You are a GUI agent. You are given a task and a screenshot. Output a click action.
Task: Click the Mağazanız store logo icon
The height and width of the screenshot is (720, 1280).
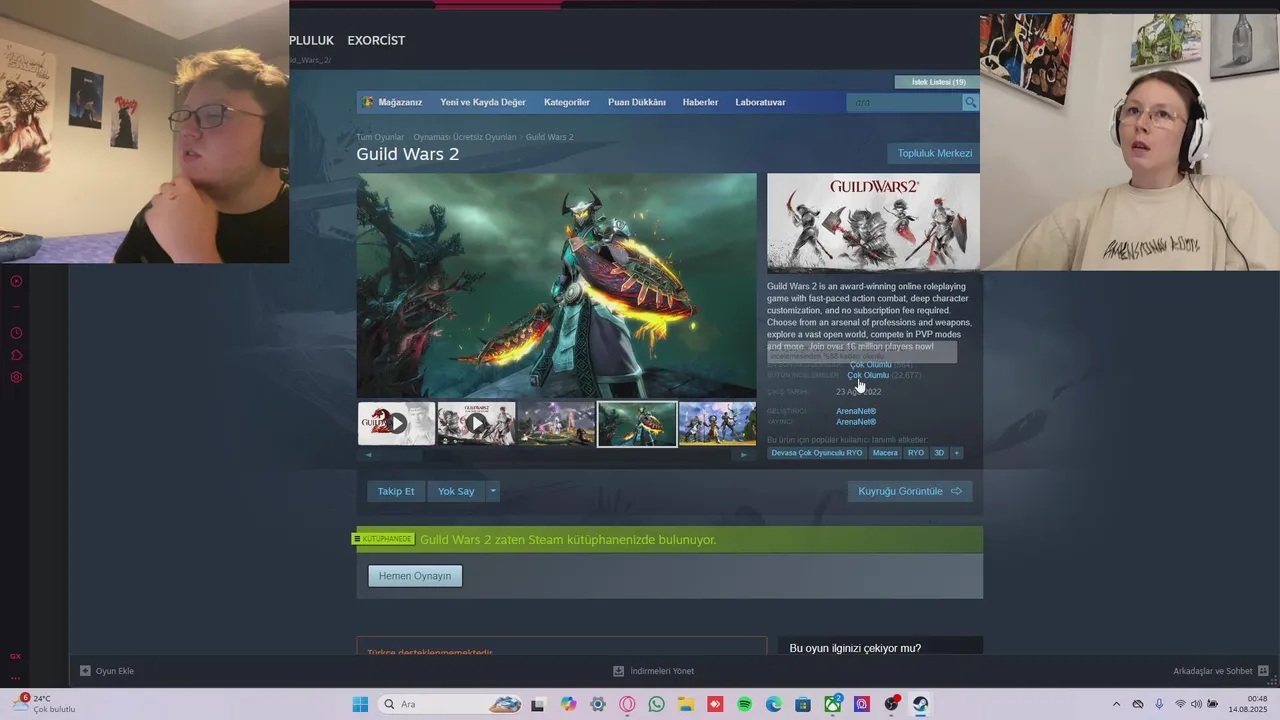click(x=368, y=102)
